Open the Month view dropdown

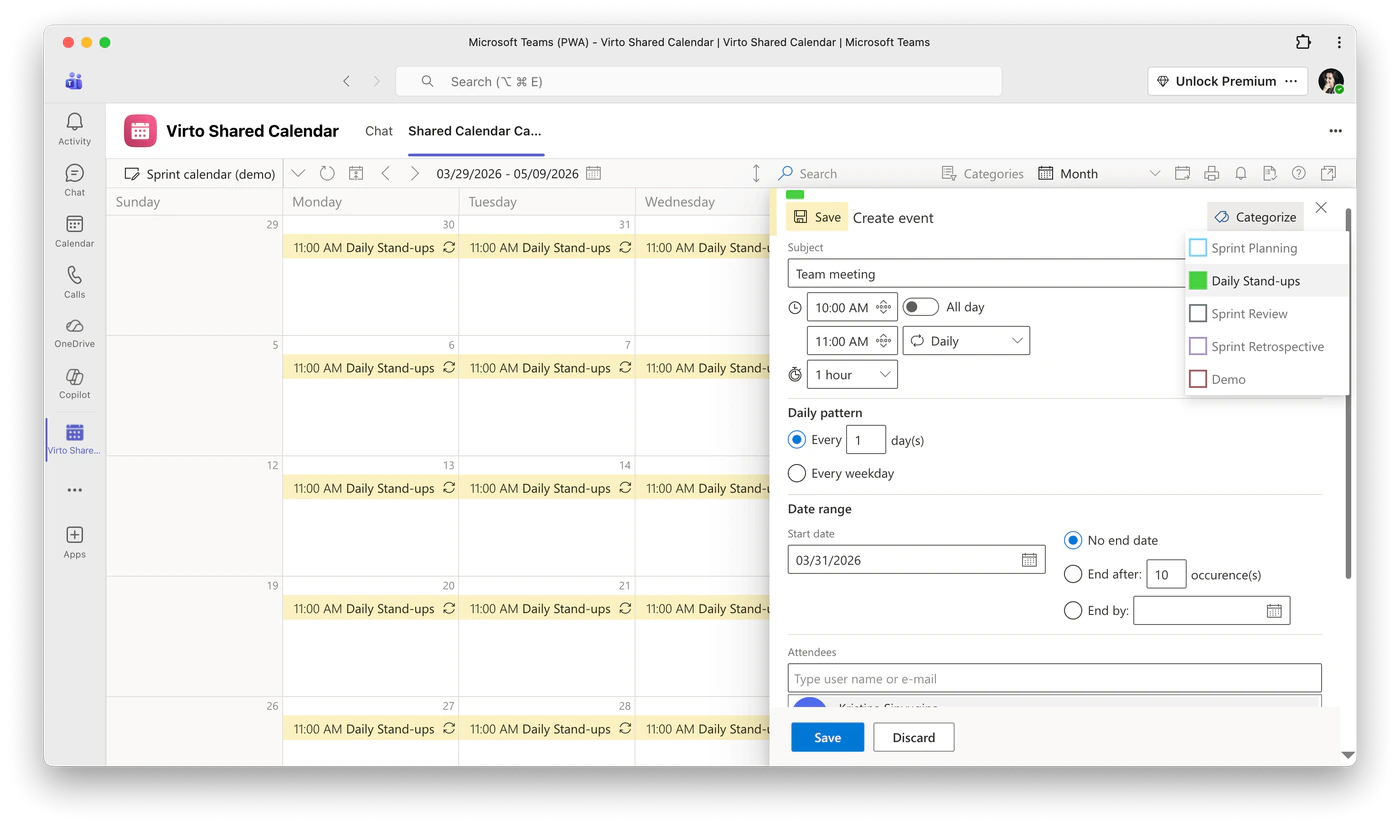tap(1099, 173)
